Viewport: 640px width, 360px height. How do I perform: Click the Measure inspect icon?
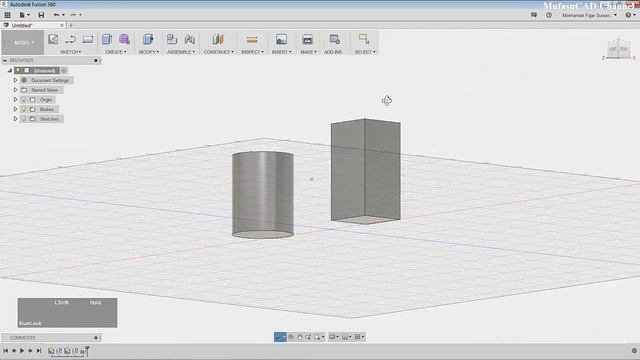pyautogui.click(x=252, y=39)
